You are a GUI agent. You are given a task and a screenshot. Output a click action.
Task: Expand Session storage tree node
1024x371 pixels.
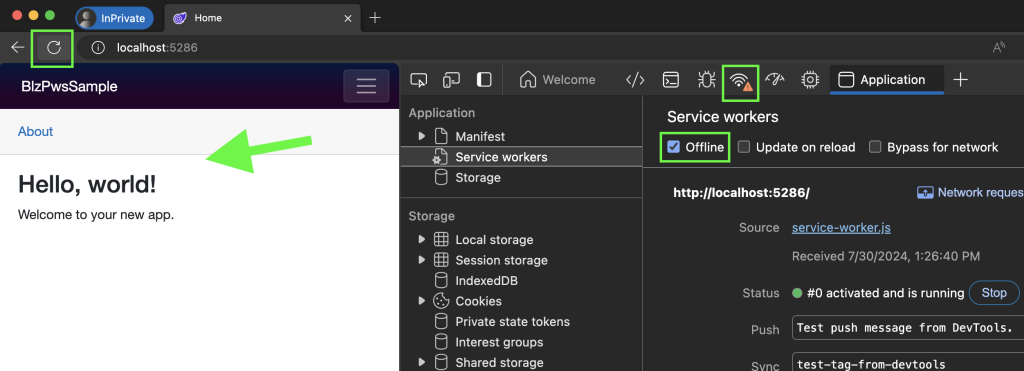coord(422,260)
